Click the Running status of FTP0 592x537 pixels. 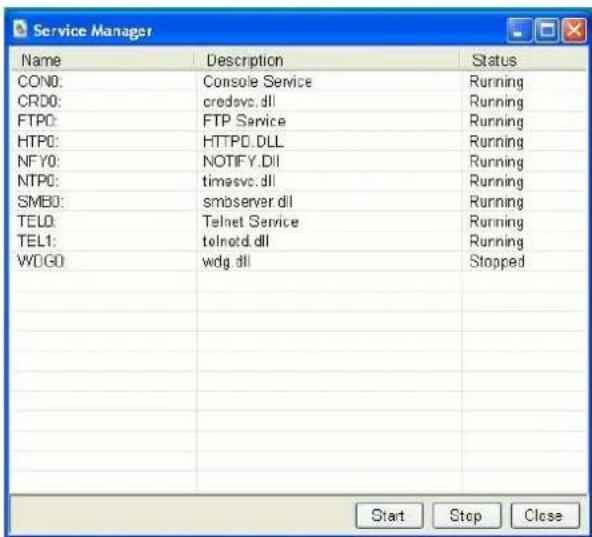click(496, 122)
